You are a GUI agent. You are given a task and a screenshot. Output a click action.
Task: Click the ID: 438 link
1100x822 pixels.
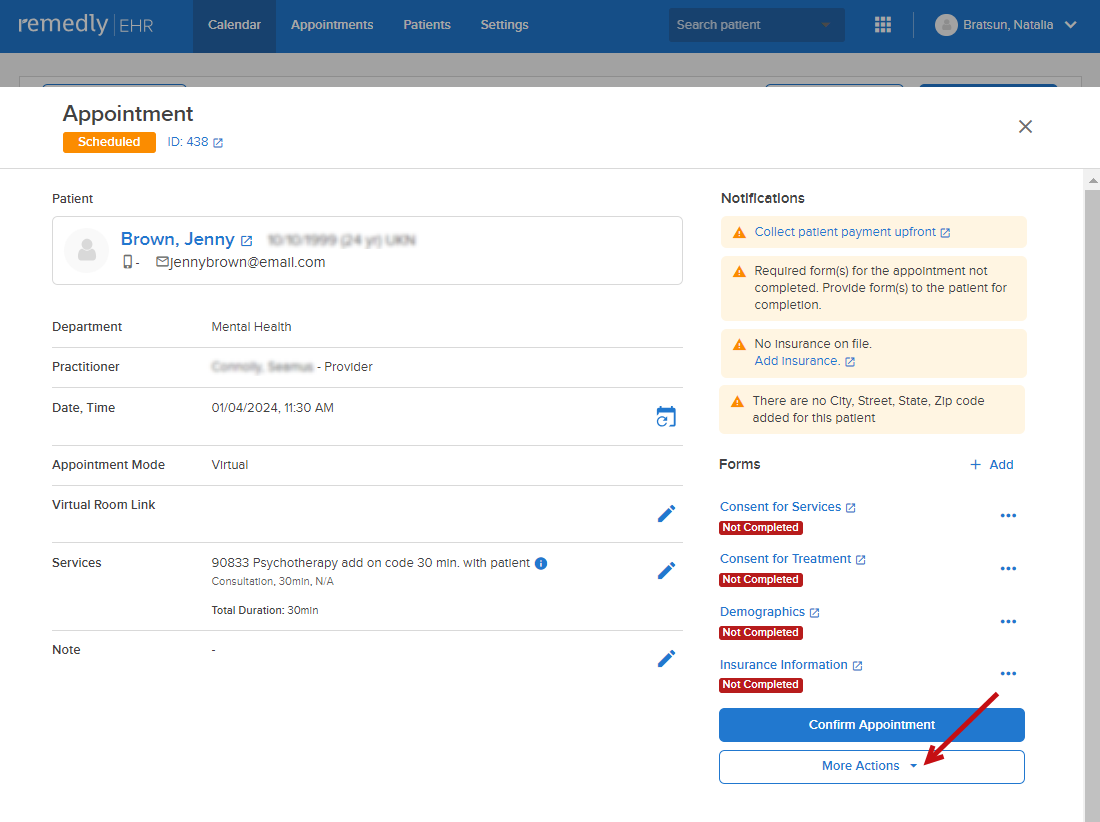[x=187, y=142]
